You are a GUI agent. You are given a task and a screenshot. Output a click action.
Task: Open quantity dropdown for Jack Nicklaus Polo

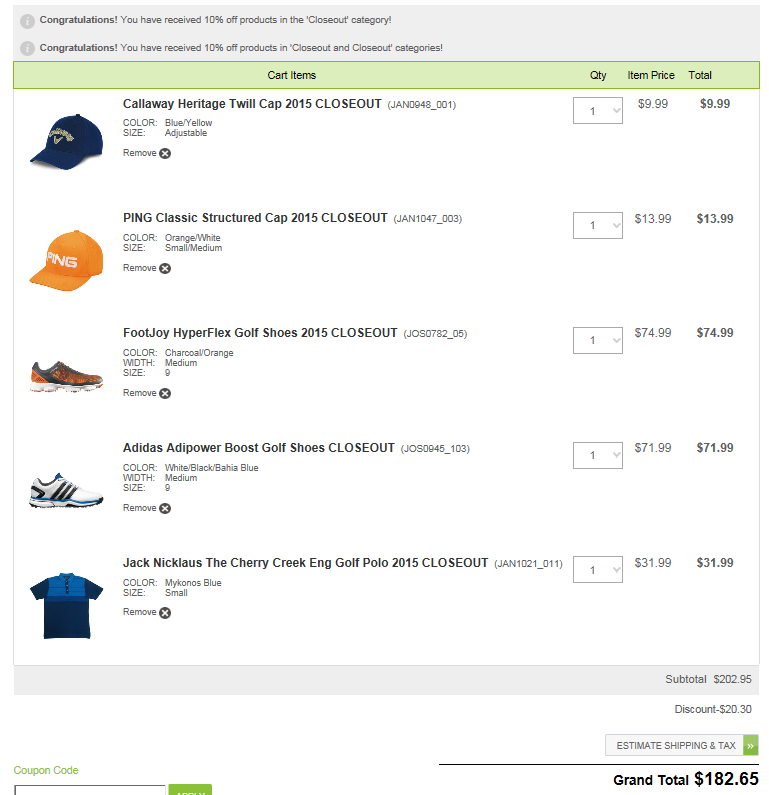click(597, 570)
